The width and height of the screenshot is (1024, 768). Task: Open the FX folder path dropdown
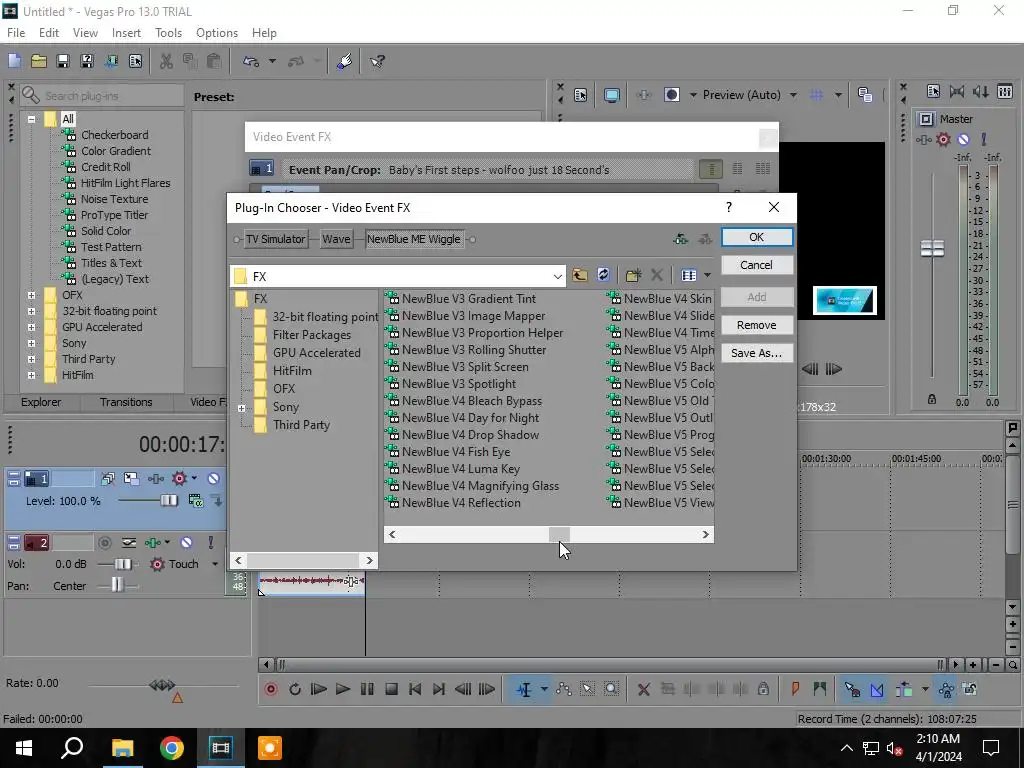(x=557, y=276)
